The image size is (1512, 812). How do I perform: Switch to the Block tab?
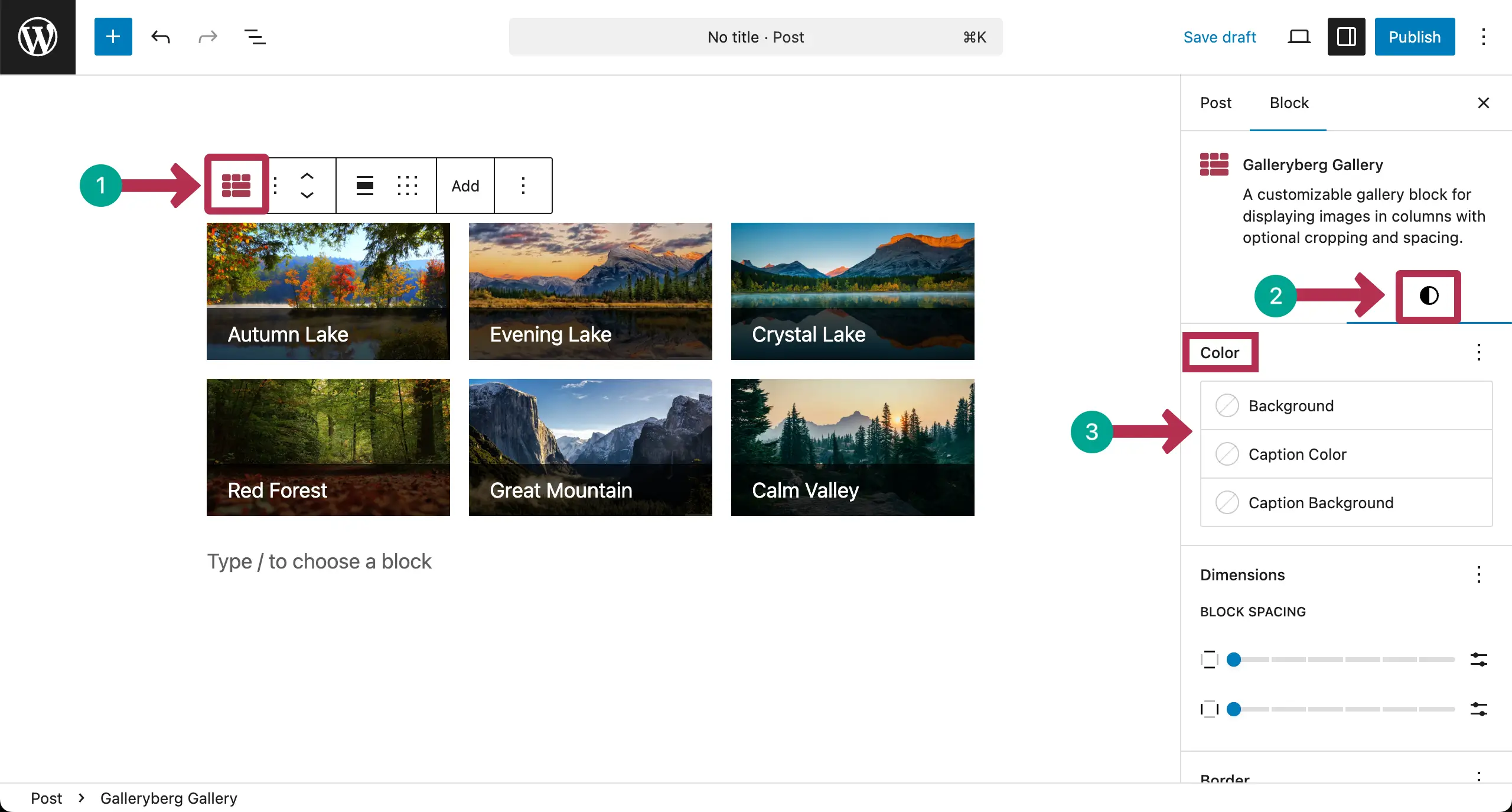(x=1289, y=103)
